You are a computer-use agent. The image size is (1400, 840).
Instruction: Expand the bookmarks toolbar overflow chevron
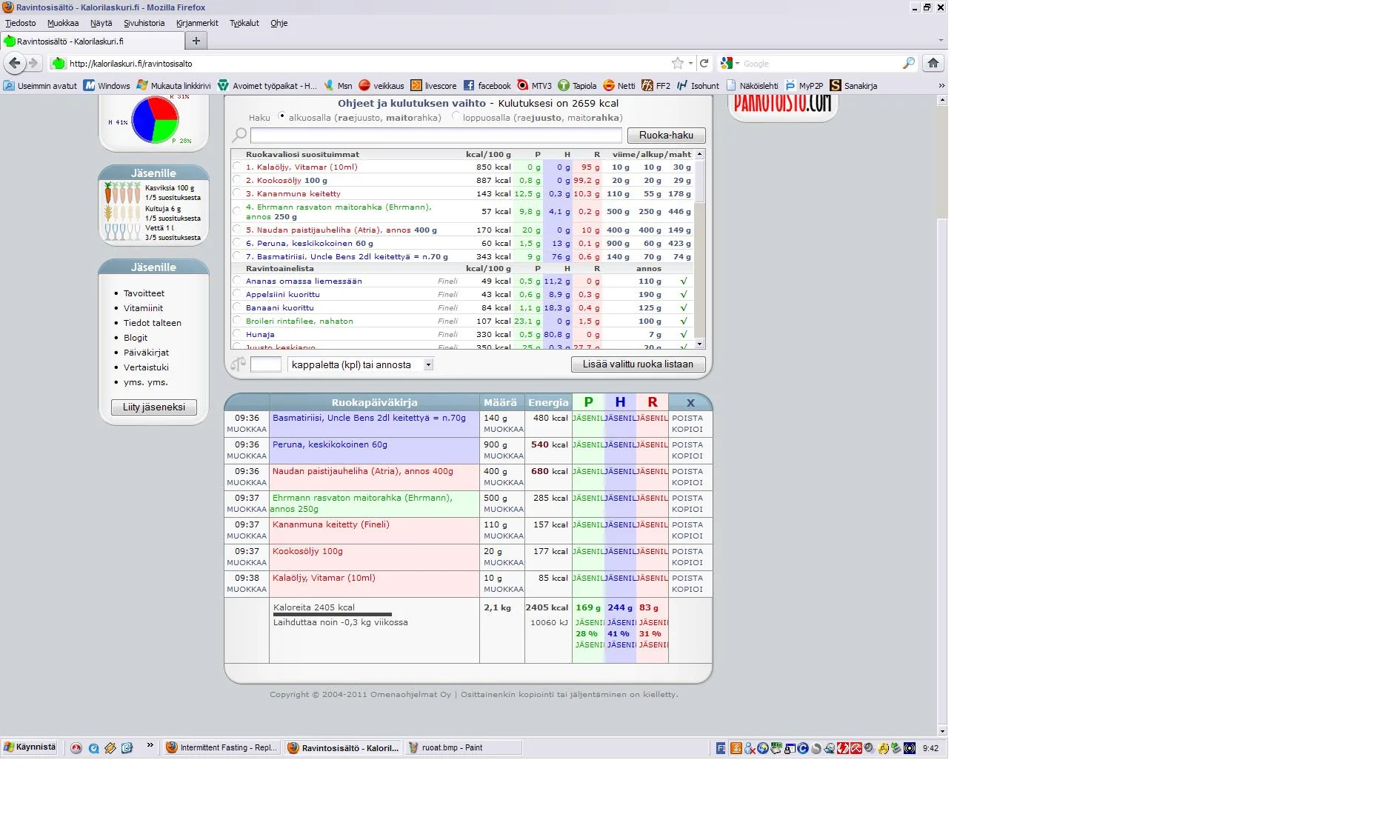(941, 85)
